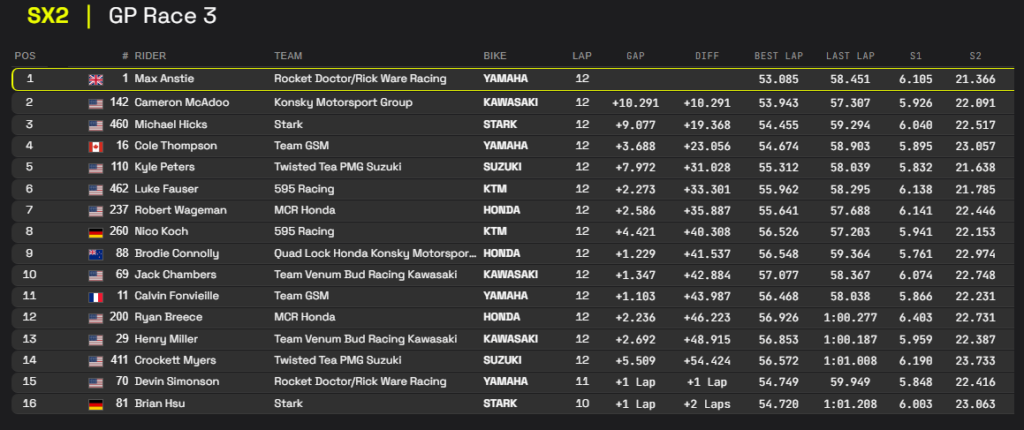Select rider name Calvin Fonvieille
This screenshot has height=430, width=1024.
click(177, 296)
